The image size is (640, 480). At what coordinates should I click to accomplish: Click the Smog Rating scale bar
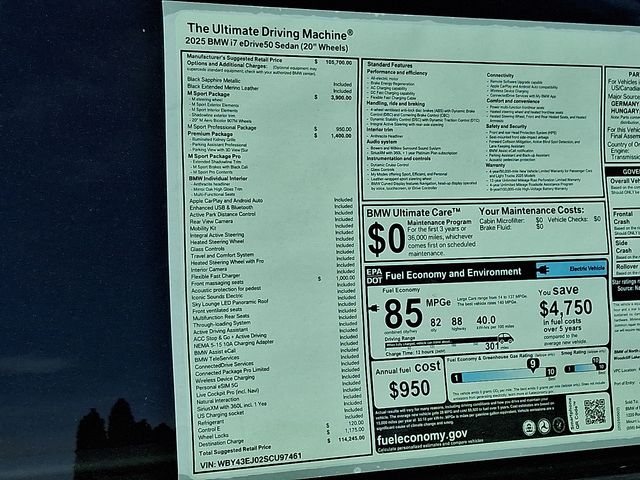(x=585, y=368)
